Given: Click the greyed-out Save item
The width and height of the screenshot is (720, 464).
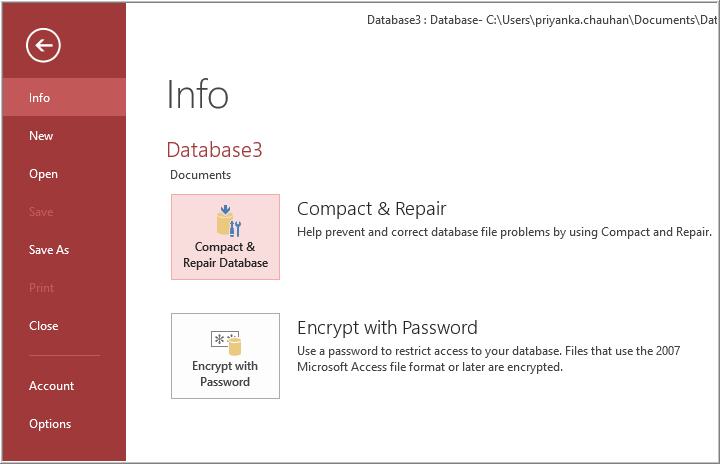Looking at the screenshot, I should pyautogui.click(x=41, y=212).
